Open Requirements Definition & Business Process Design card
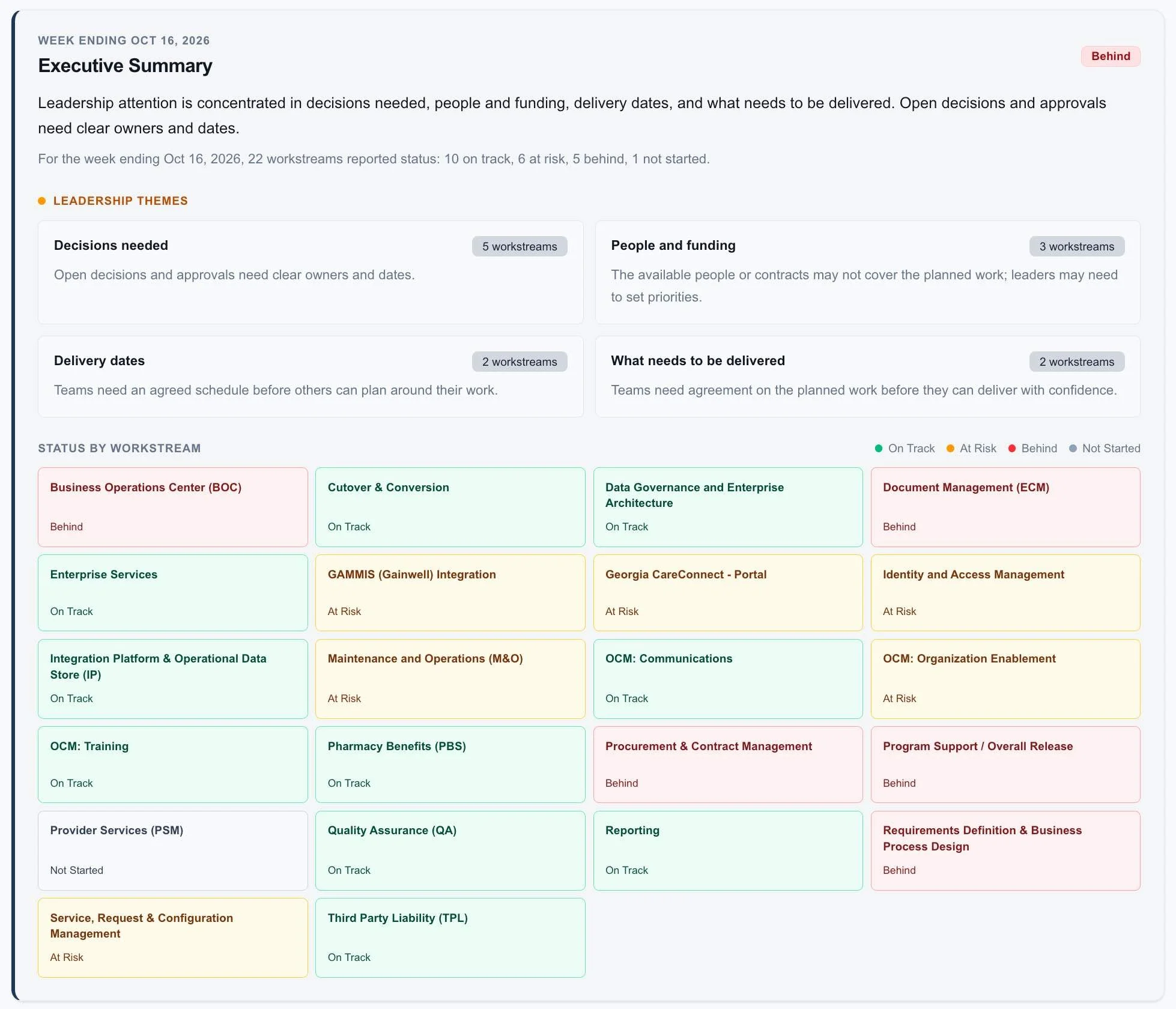 coord(1005,850)
